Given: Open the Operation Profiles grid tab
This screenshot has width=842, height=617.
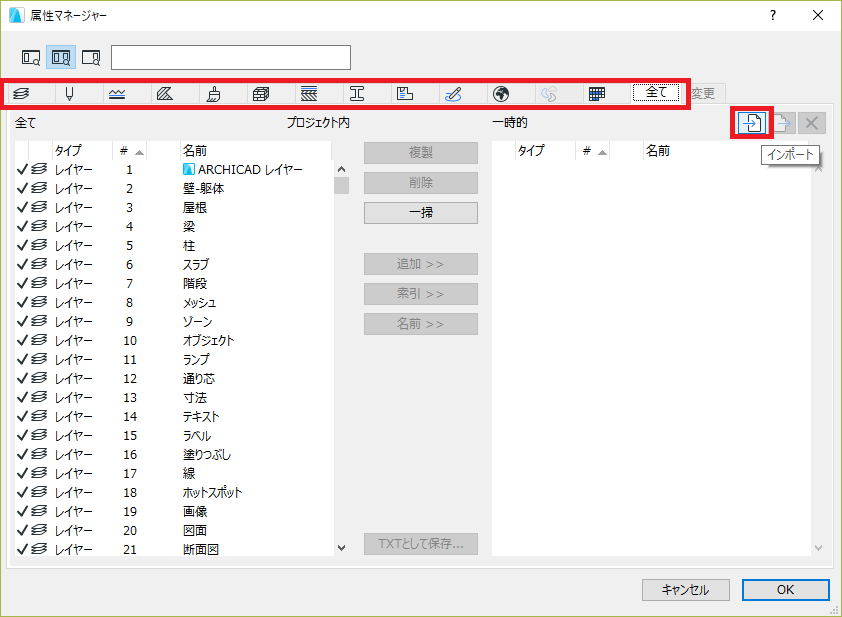Looking at the screenshot, I should (x=597, y=94).
